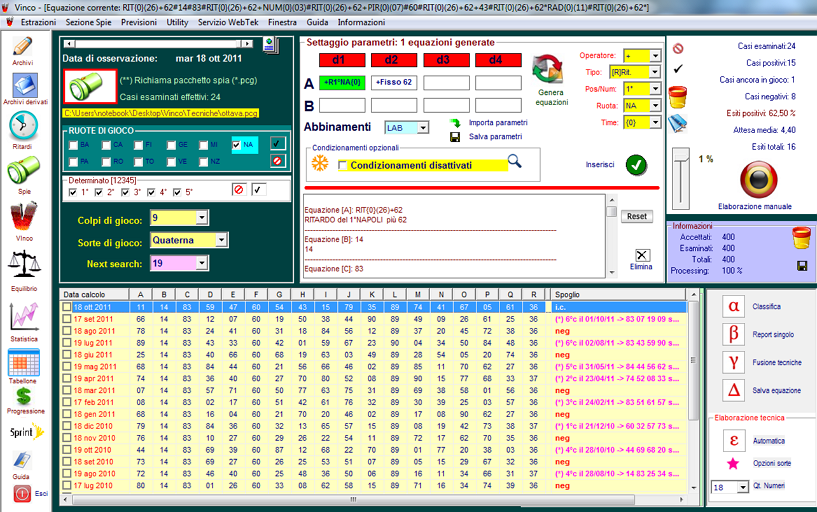Click the results table vertical scrollbar

coord(693,390)
